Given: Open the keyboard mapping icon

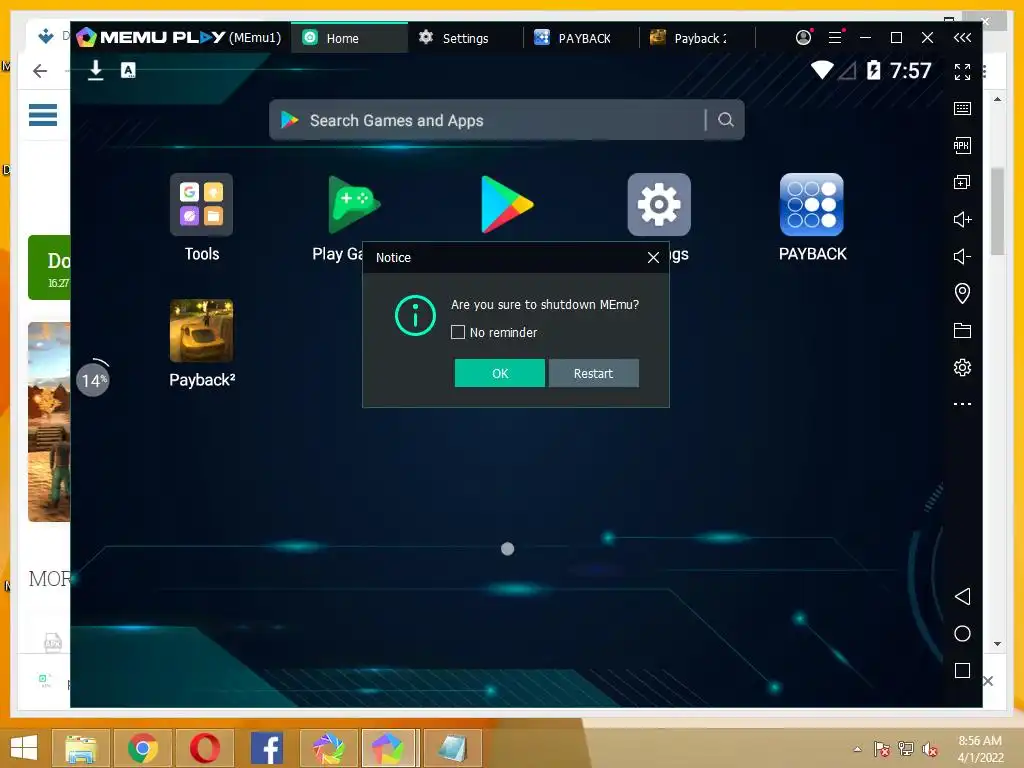Looking at the screenshot, I should pos(962,108).
